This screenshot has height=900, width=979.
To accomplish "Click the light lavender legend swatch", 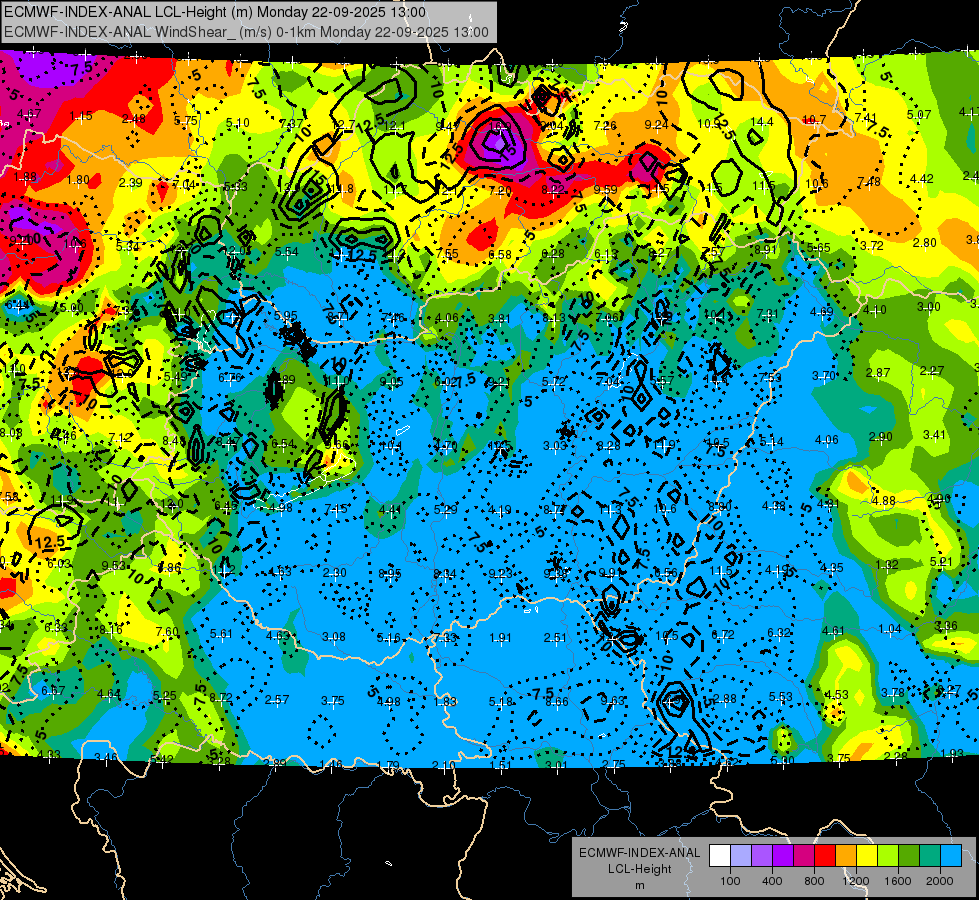I will point(741,856).
